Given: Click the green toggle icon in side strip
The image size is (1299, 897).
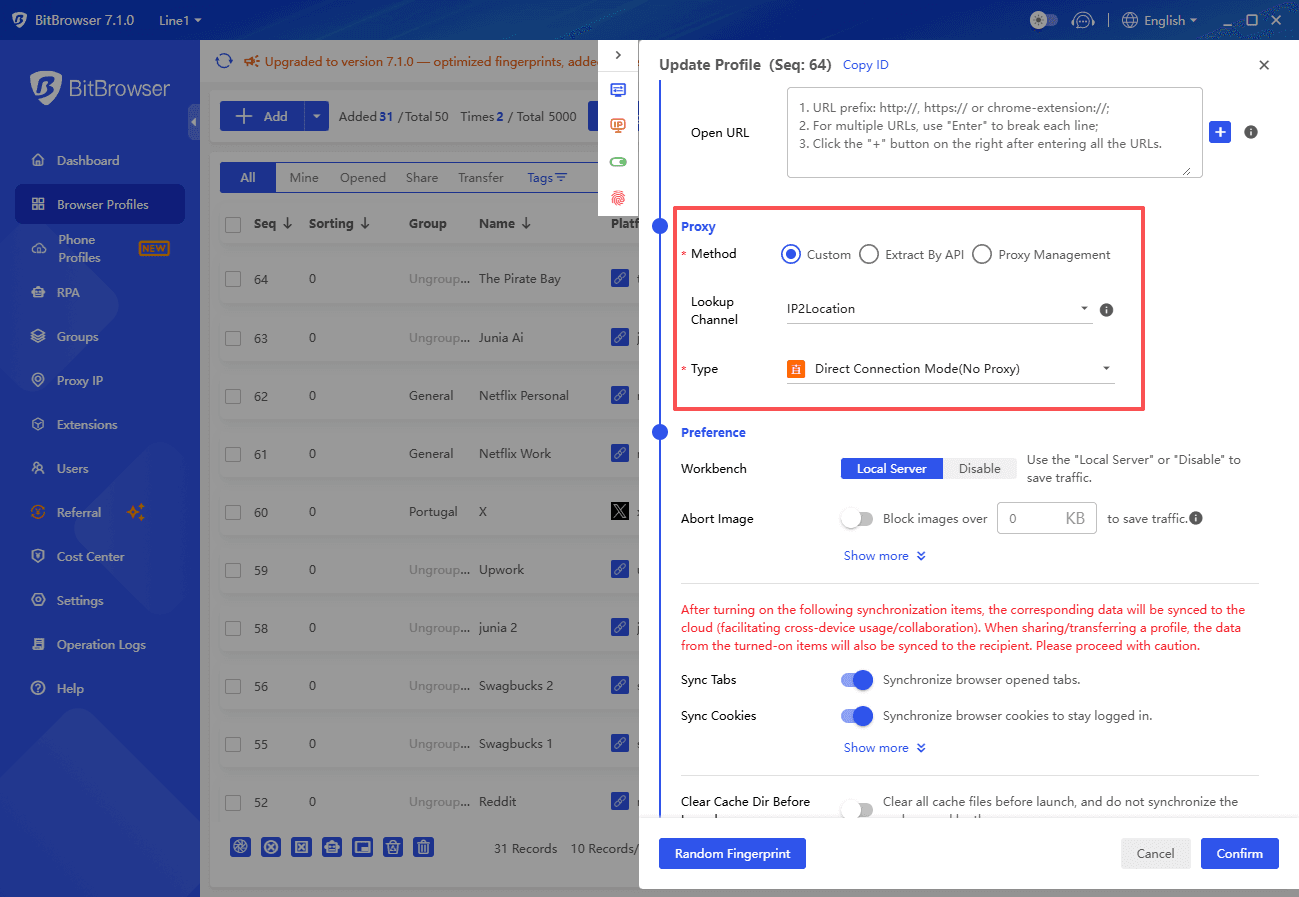Looking at the screenshot, I should [618, 161].
